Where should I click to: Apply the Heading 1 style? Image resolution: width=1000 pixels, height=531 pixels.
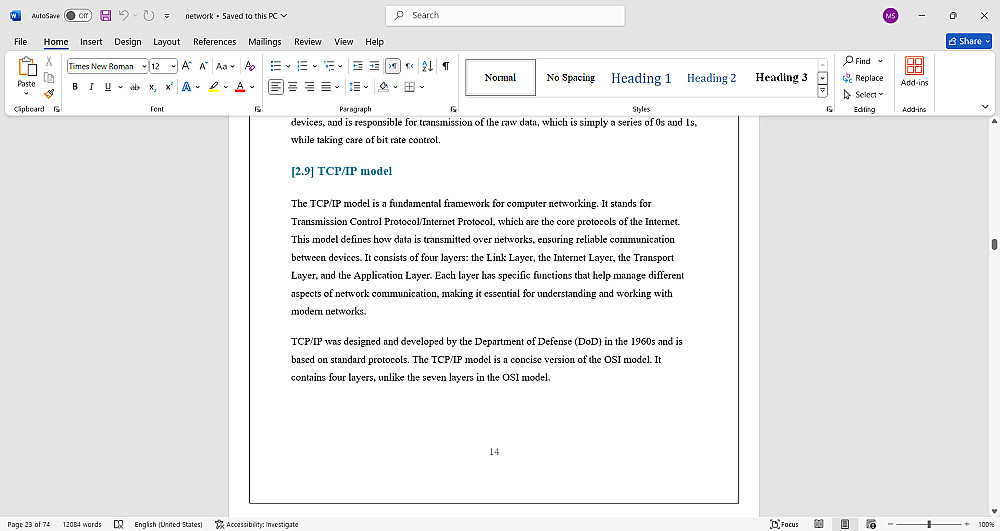click(641, 78)
